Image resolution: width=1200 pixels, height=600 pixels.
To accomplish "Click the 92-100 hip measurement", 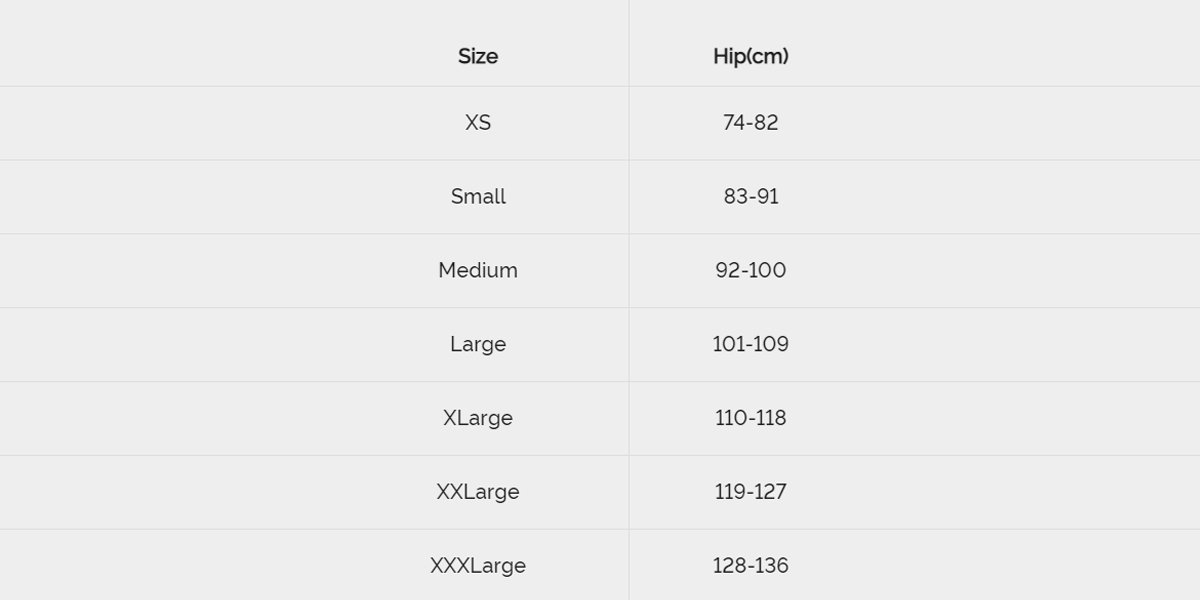I will click(750, 271).
